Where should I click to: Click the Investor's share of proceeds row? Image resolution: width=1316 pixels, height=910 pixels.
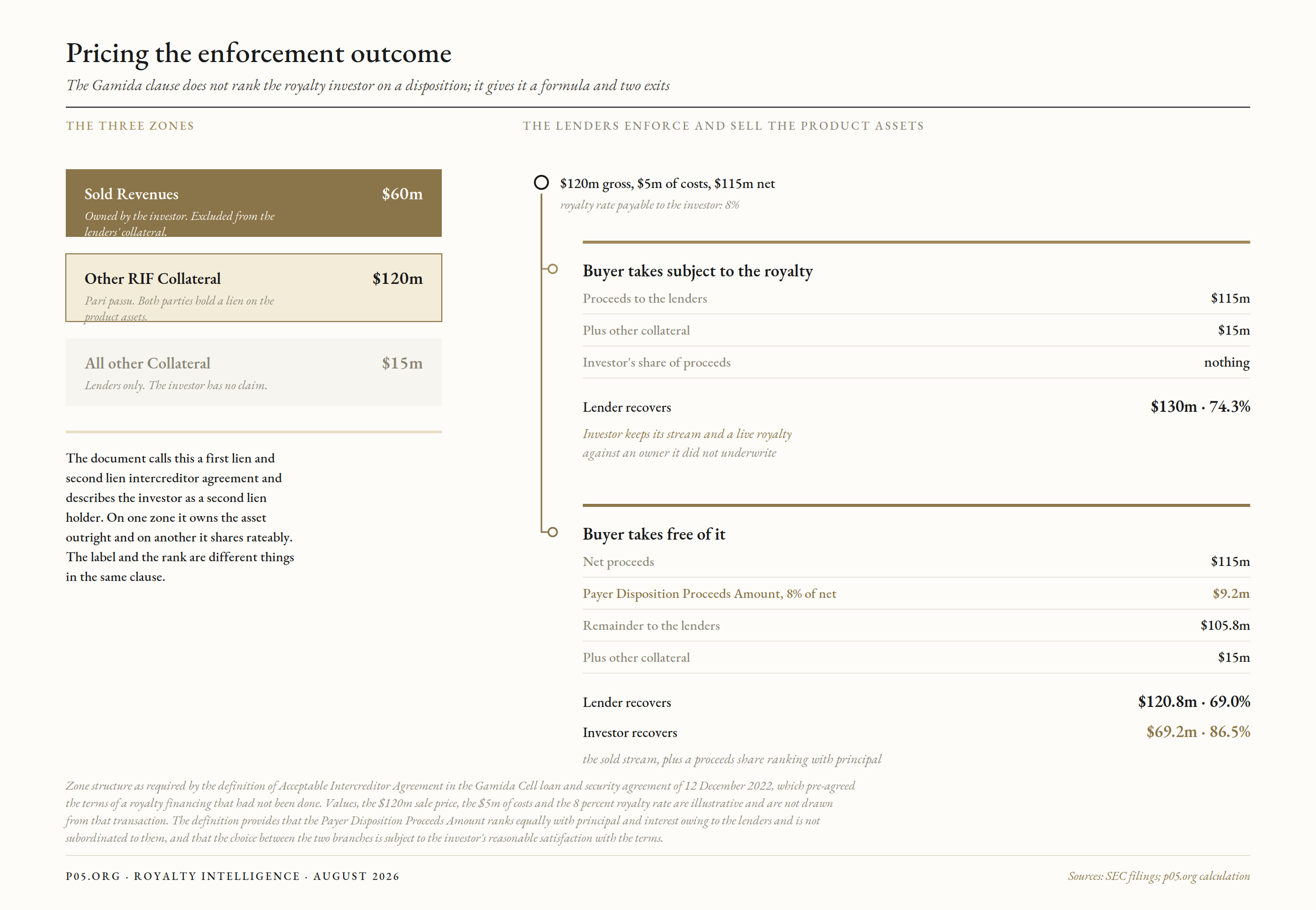click(916, 362)
